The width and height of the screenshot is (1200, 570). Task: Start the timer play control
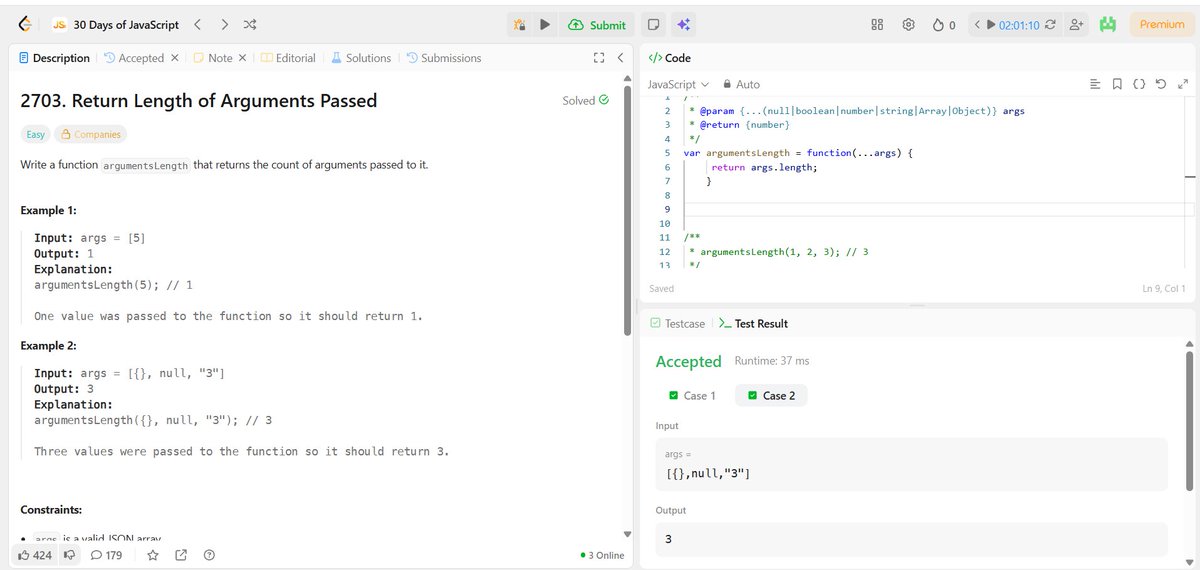pos(991,24)
